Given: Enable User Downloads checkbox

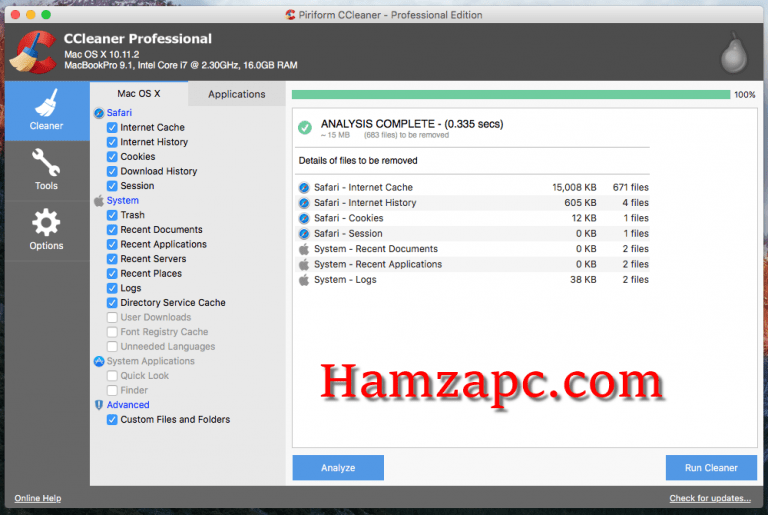Looking at the screenshot, I should coord(112,318).
